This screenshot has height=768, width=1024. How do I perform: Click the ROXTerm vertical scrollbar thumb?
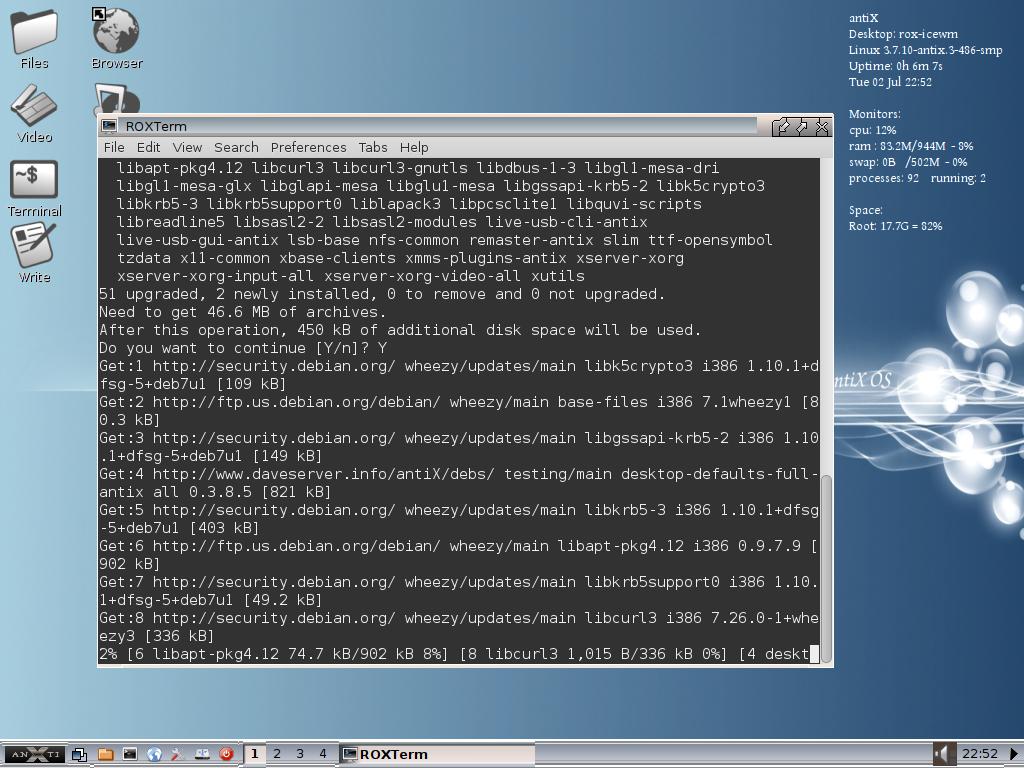825,568
